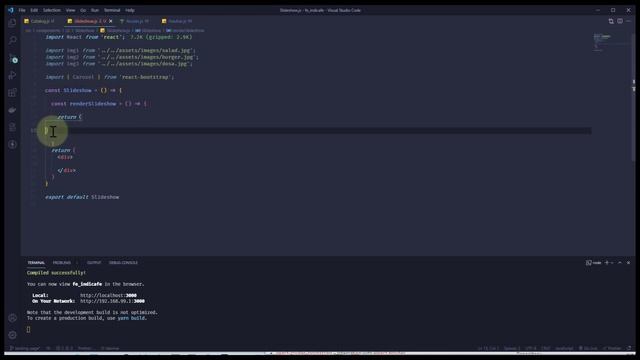
Task: Click the react-bootstrap Carousel import line
Action: (109, 77)
